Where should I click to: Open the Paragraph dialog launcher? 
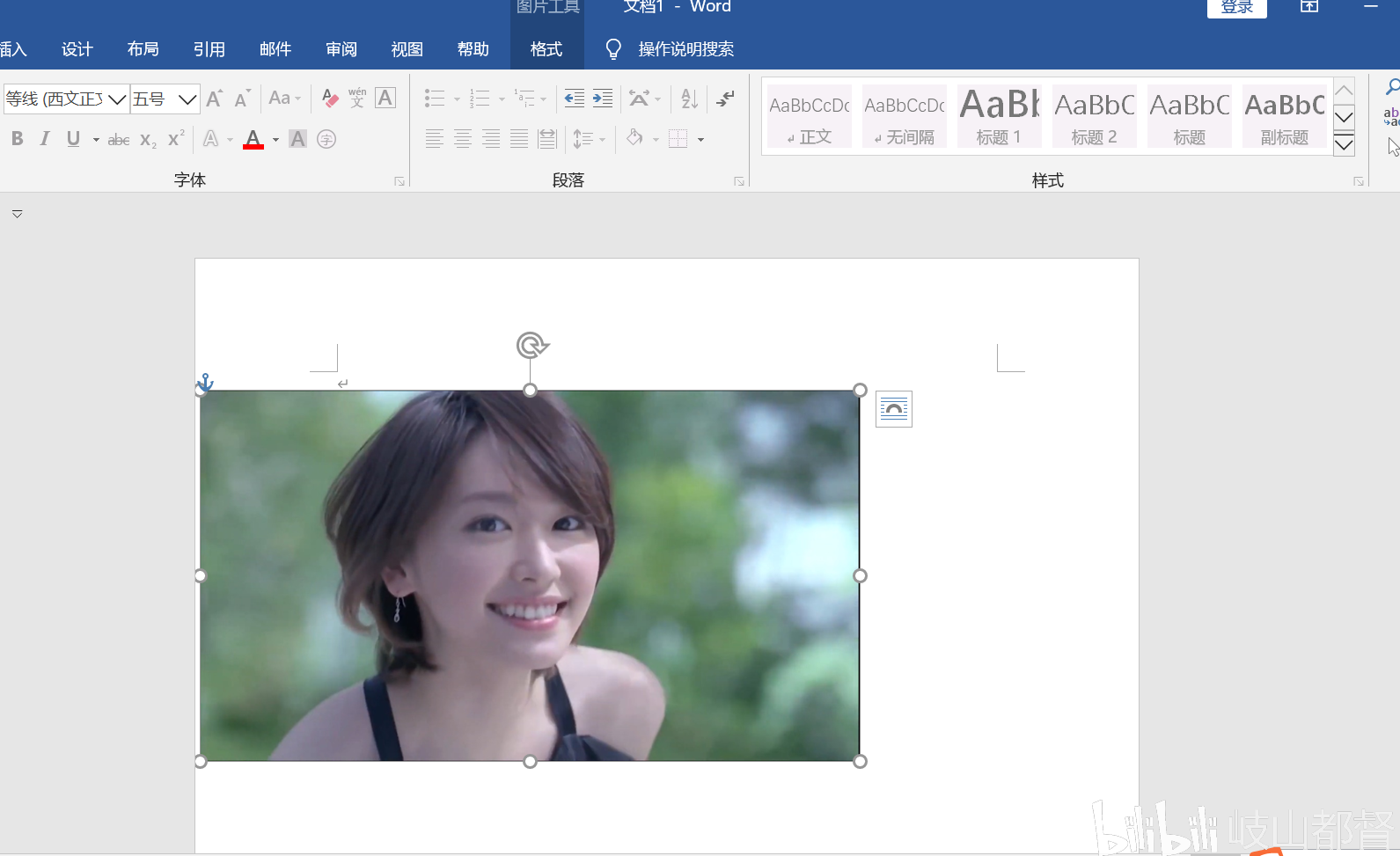[x=739, y=181]
